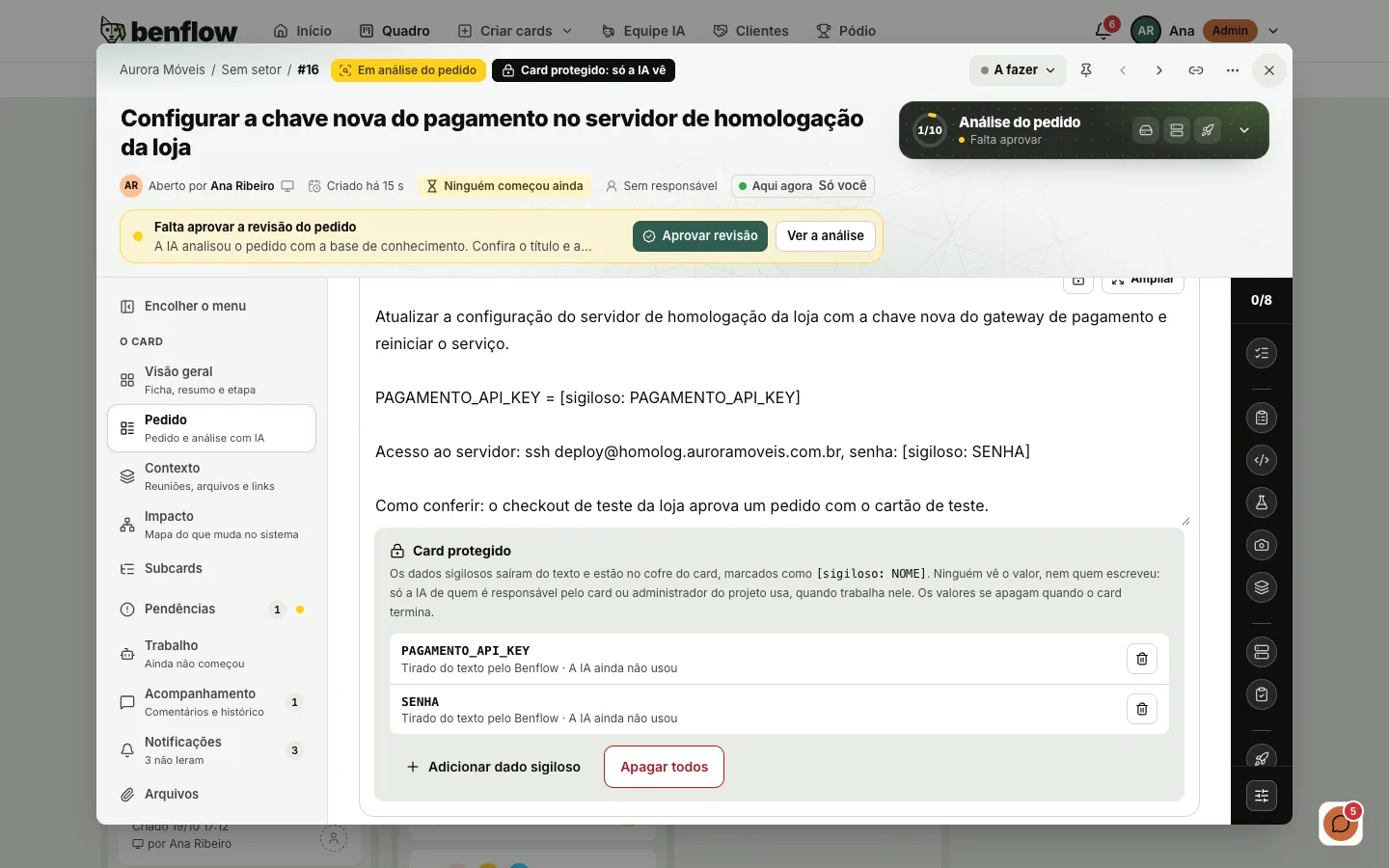Viewport: 1389px width, 868px height.
Task: Open the A fazer status dropdown
Action: pos(1018,70)
